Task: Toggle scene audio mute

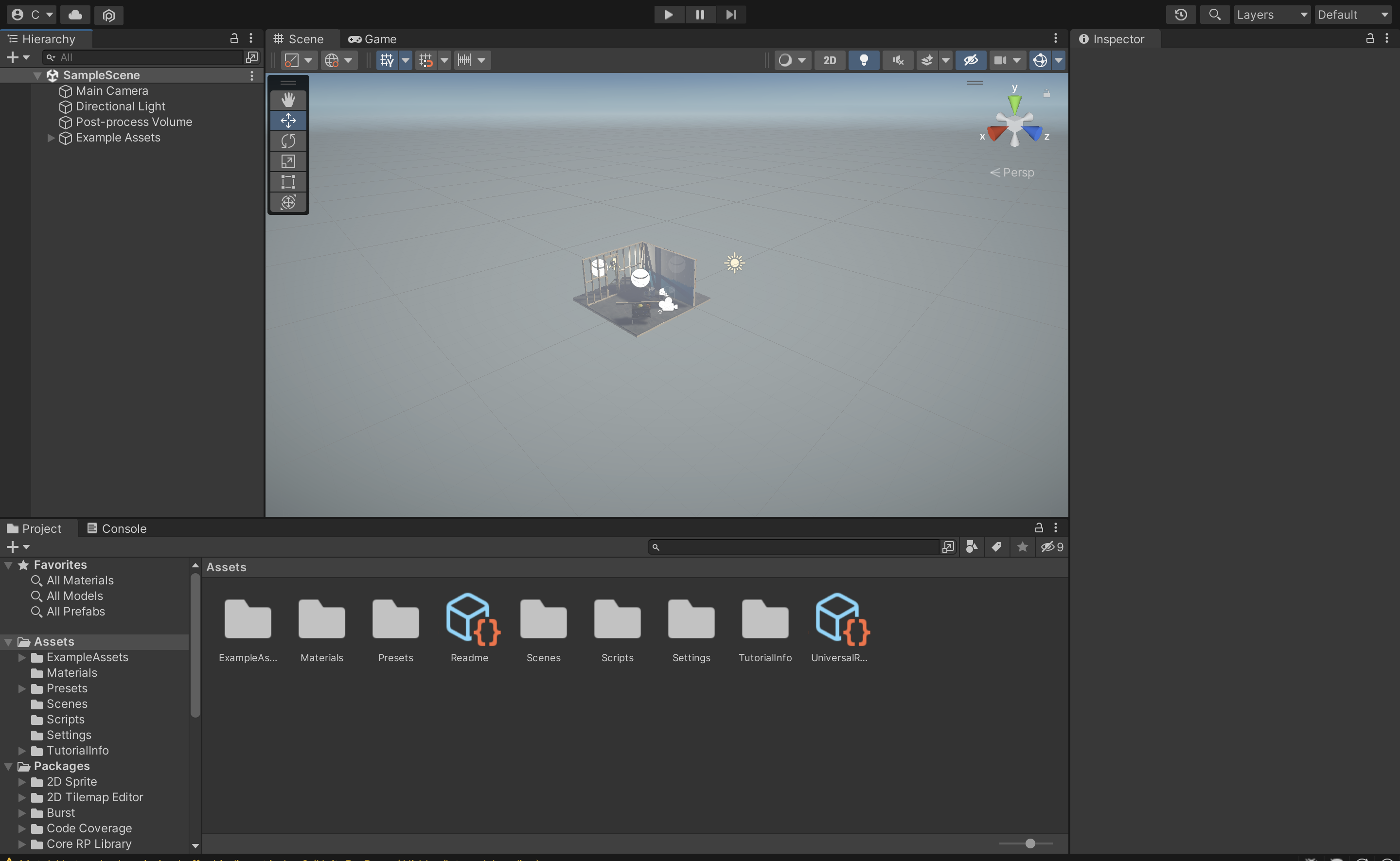Action: (x=898, y=60)
